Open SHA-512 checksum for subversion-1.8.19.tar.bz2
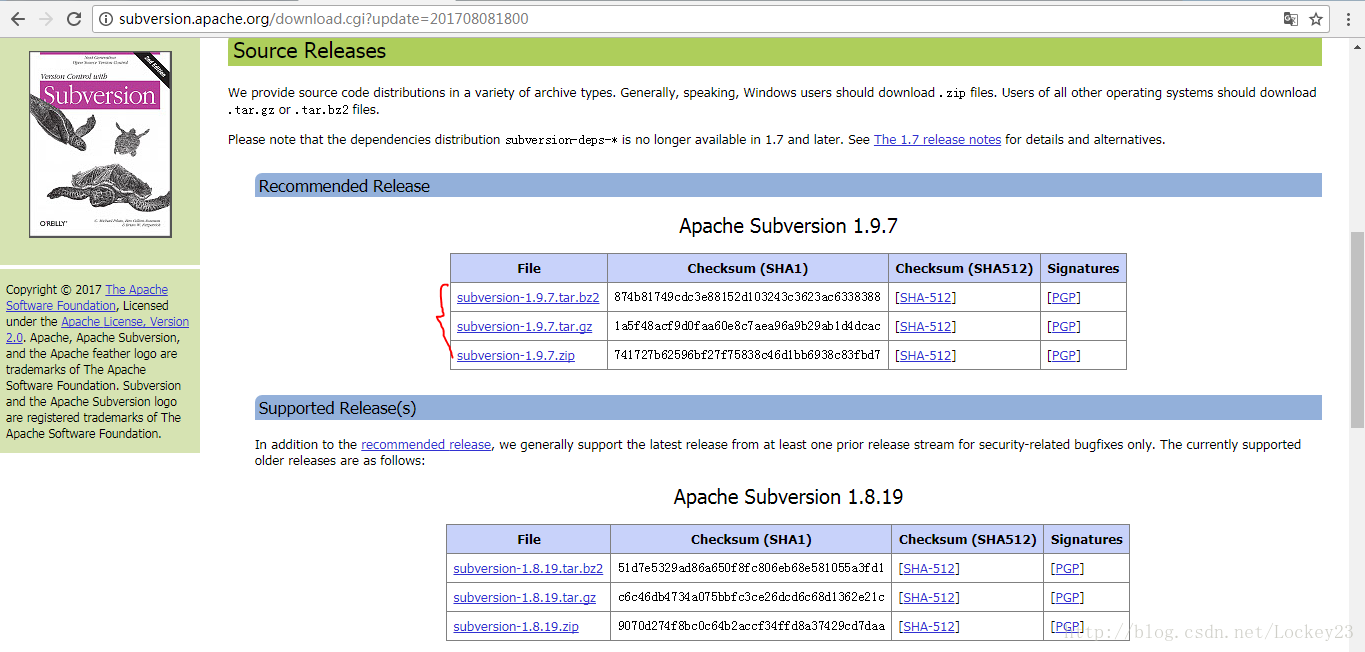The height and width of the screenshot is (652, 1365). [x=929, y=568]
